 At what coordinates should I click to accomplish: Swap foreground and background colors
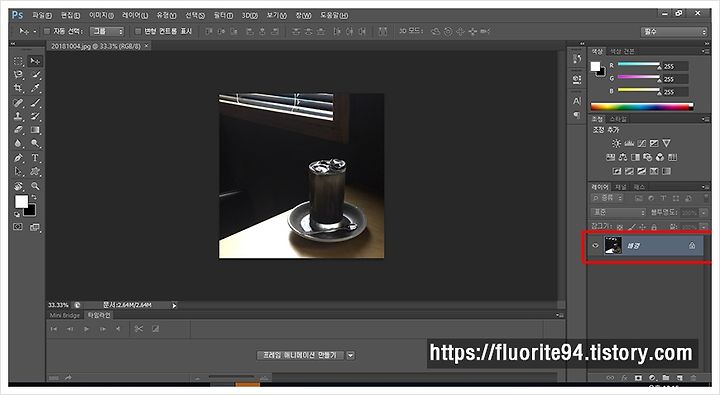tap(34, 198)
